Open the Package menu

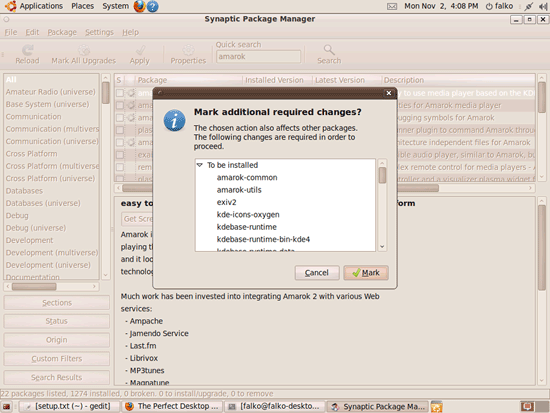tap(62, 32)
